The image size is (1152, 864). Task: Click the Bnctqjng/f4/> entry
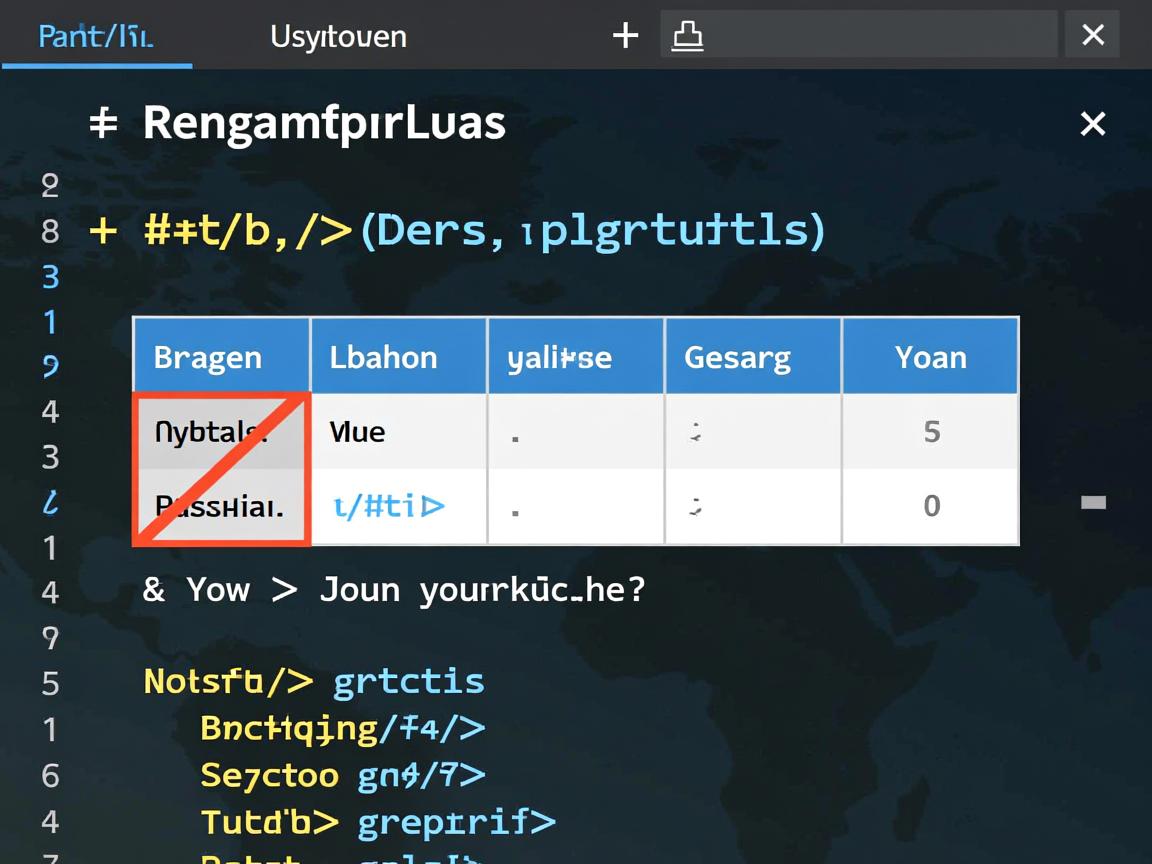[x=342, y=728]
